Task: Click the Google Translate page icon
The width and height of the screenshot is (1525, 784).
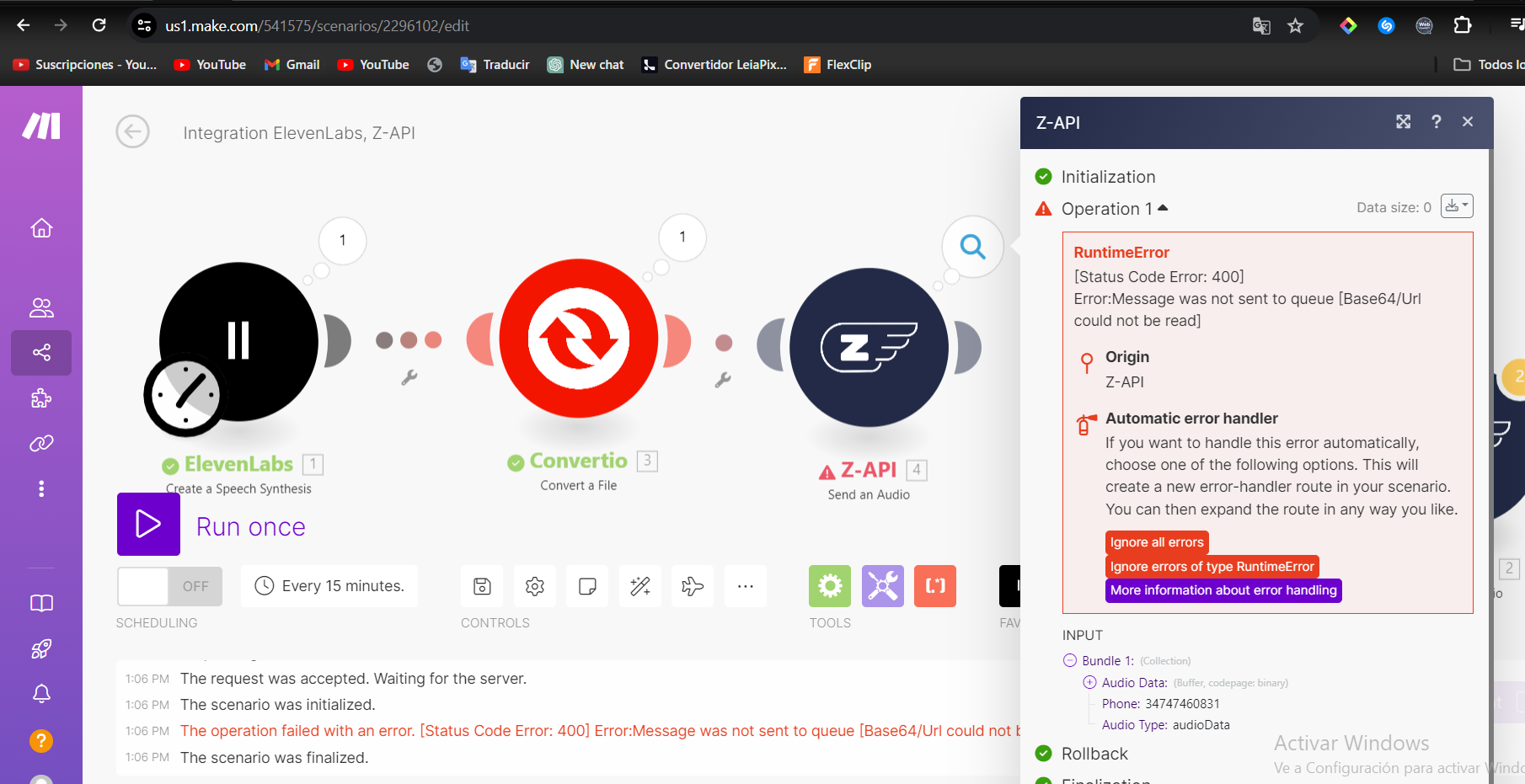Action: pyautogui.click(x=1261, y=26)
